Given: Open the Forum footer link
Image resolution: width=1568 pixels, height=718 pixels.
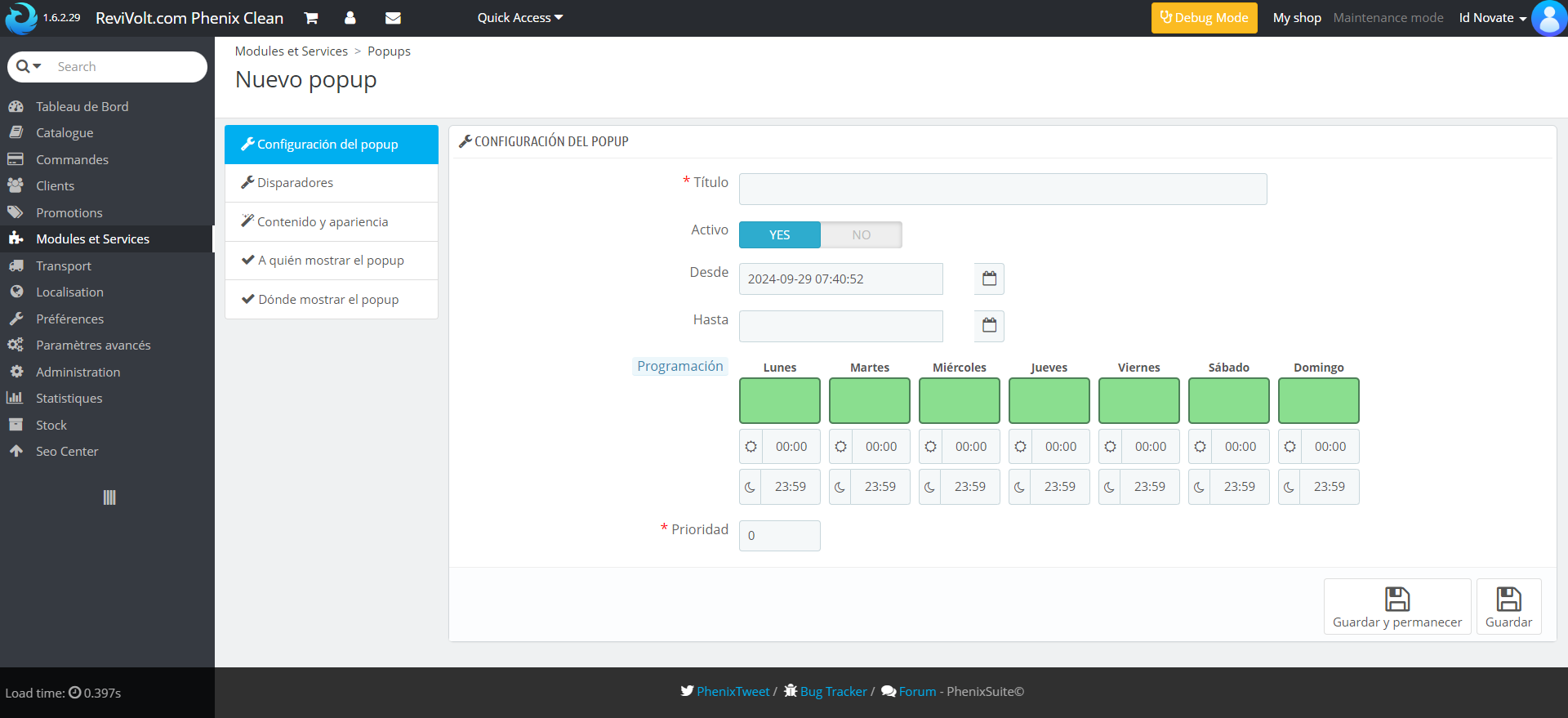Looking at the screenshot, I should 917,692.
